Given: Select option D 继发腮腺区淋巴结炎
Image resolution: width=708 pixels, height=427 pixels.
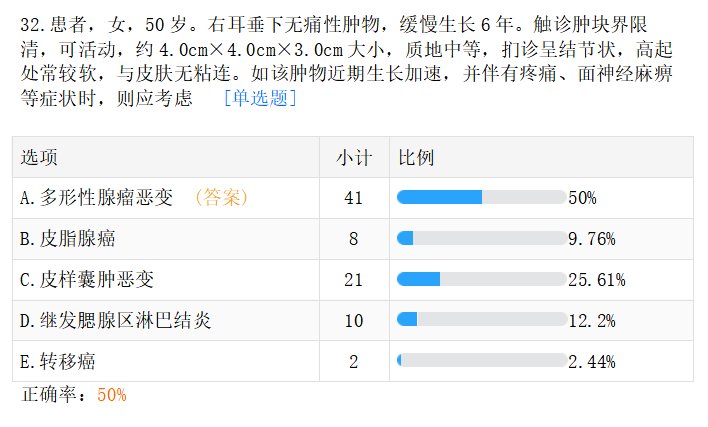Looking at the screenshot, I should coord(115,321).
